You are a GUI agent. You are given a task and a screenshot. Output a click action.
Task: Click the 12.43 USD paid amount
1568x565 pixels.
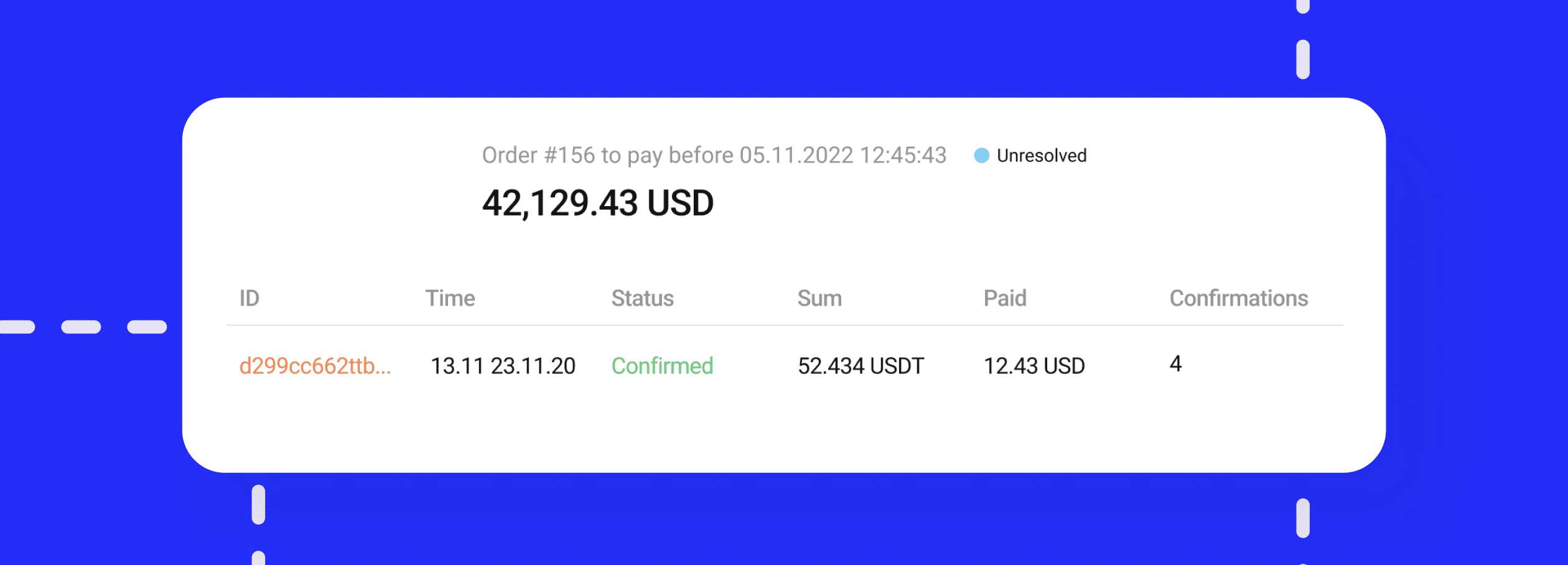(1034, 366)
